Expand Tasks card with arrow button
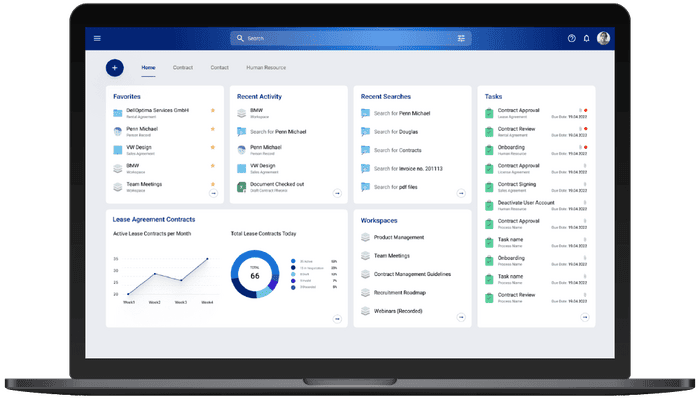The image size is (700, 399). coord(585,317)
